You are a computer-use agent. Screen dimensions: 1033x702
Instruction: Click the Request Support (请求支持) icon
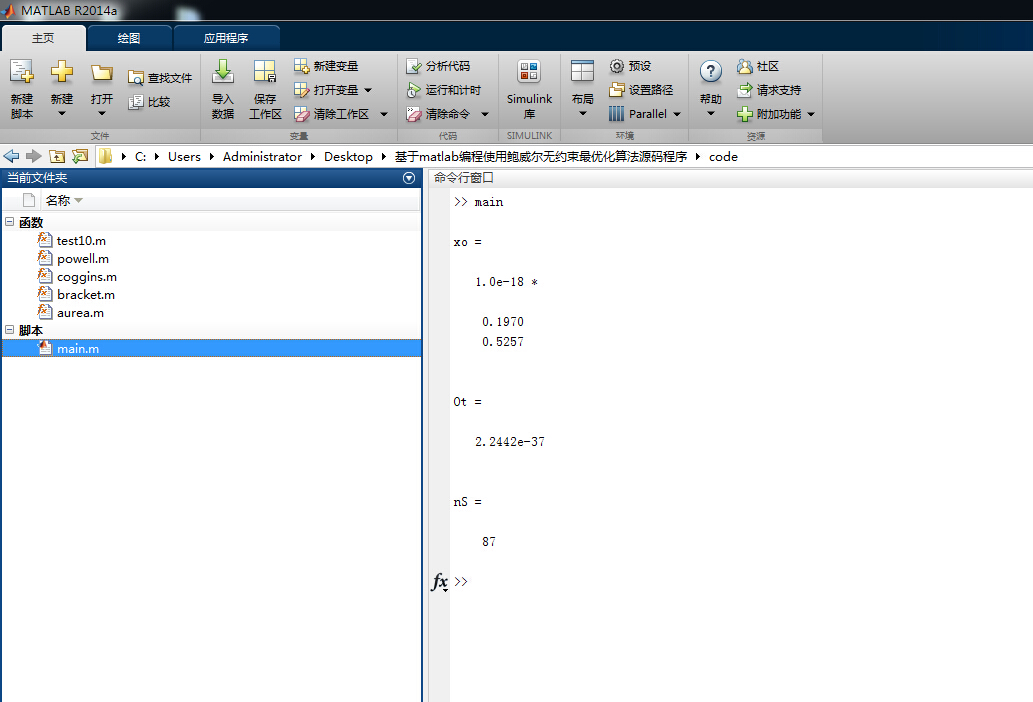(x=744, y=90)
